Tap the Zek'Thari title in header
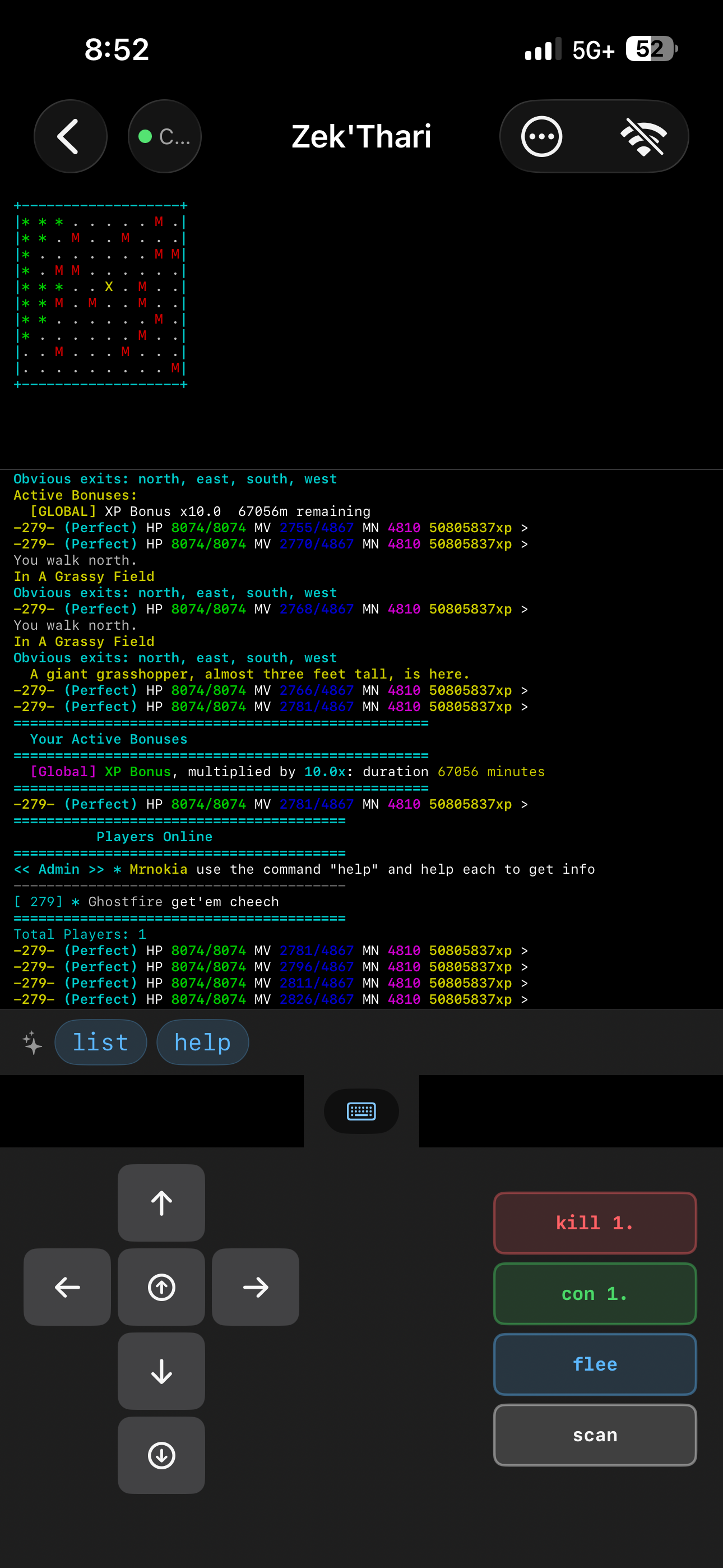The width and height of the screenshot is (723, 1568). pyautogui.click(x=361, y=136)
